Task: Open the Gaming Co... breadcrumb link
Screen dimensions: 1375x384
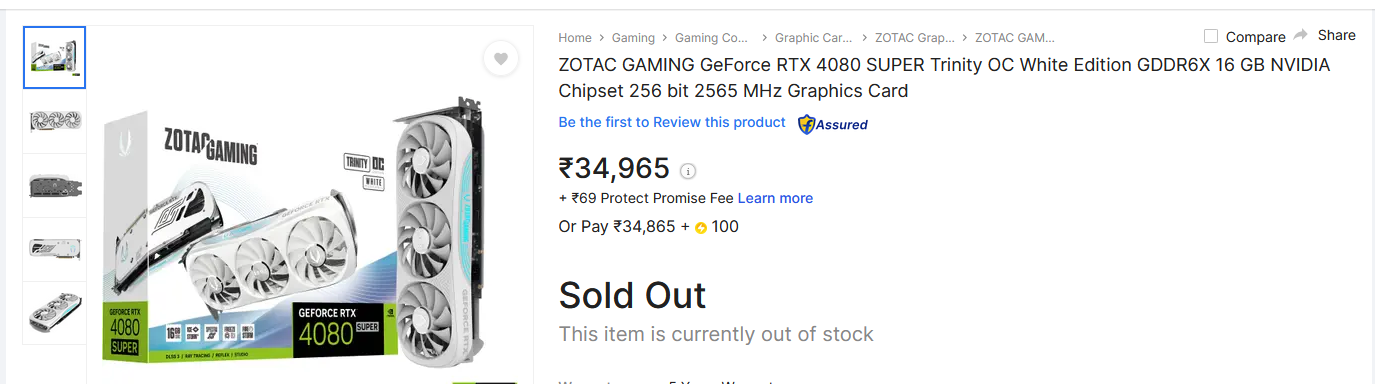Action: click(712, 38)
